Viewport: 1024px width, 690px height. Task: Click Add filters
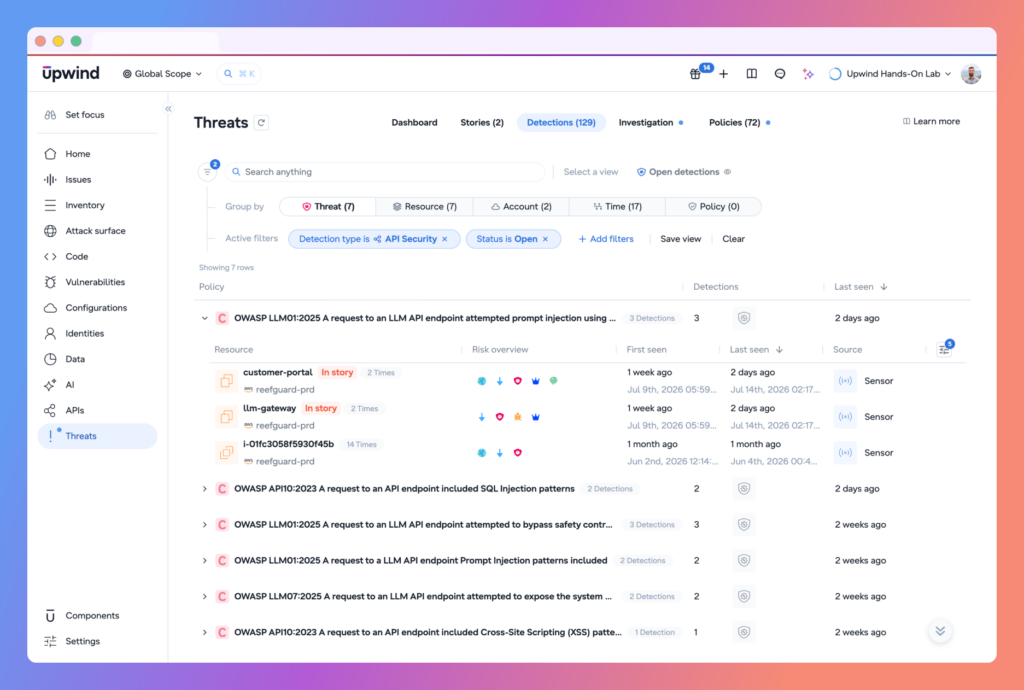point(606,239)
